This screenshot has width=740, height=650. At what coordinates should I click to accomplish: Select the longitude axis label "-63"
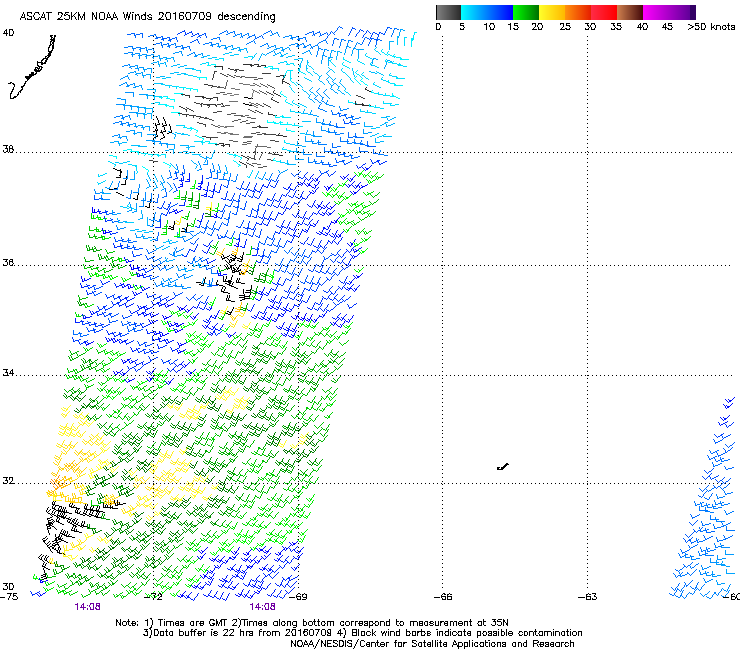pyautogui.click(x=588, y=597)
